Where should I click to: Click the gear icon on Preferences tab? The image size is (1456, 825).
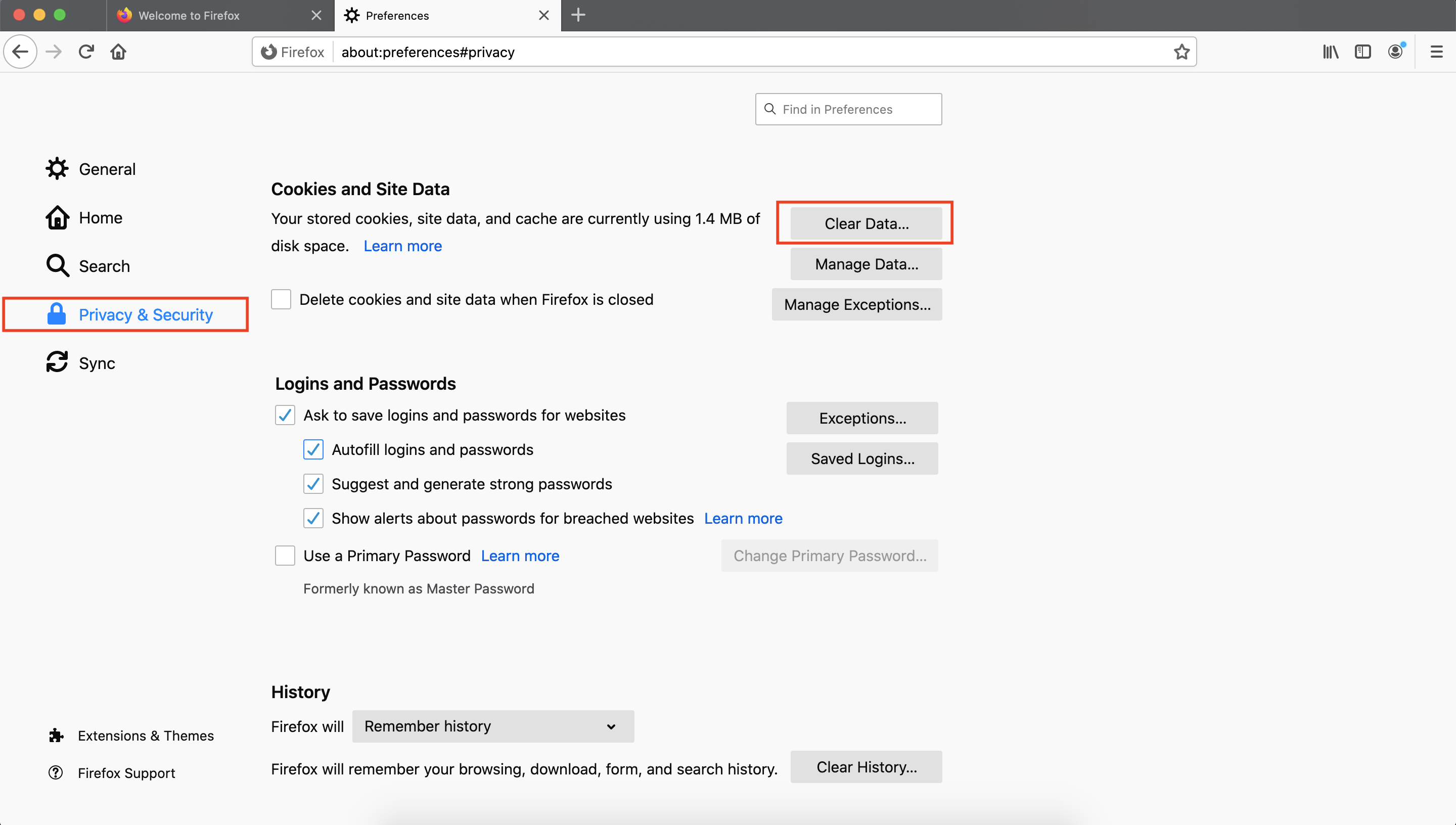point(352,15)
